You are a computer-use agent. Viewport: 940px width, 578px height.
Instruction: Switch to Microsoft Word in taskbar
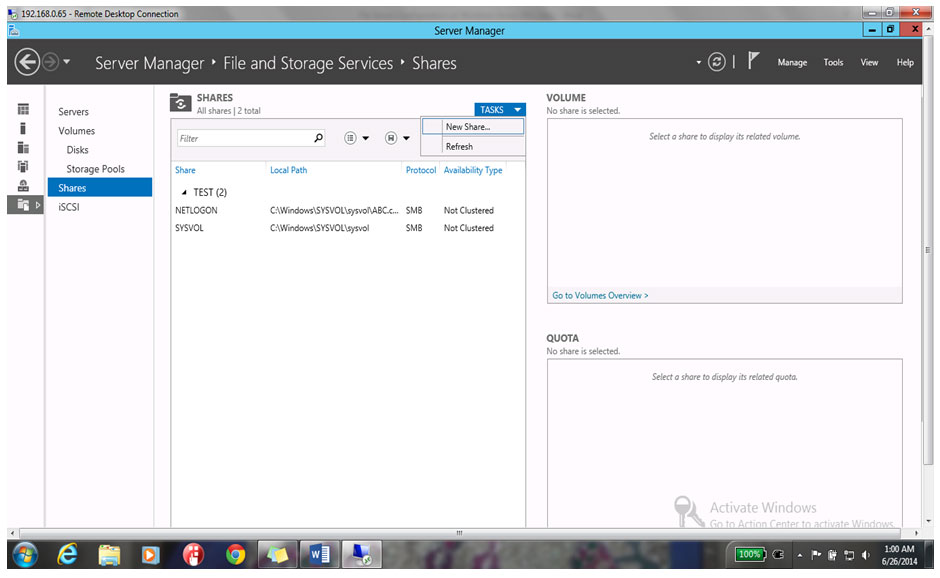[x=320, y=554]
